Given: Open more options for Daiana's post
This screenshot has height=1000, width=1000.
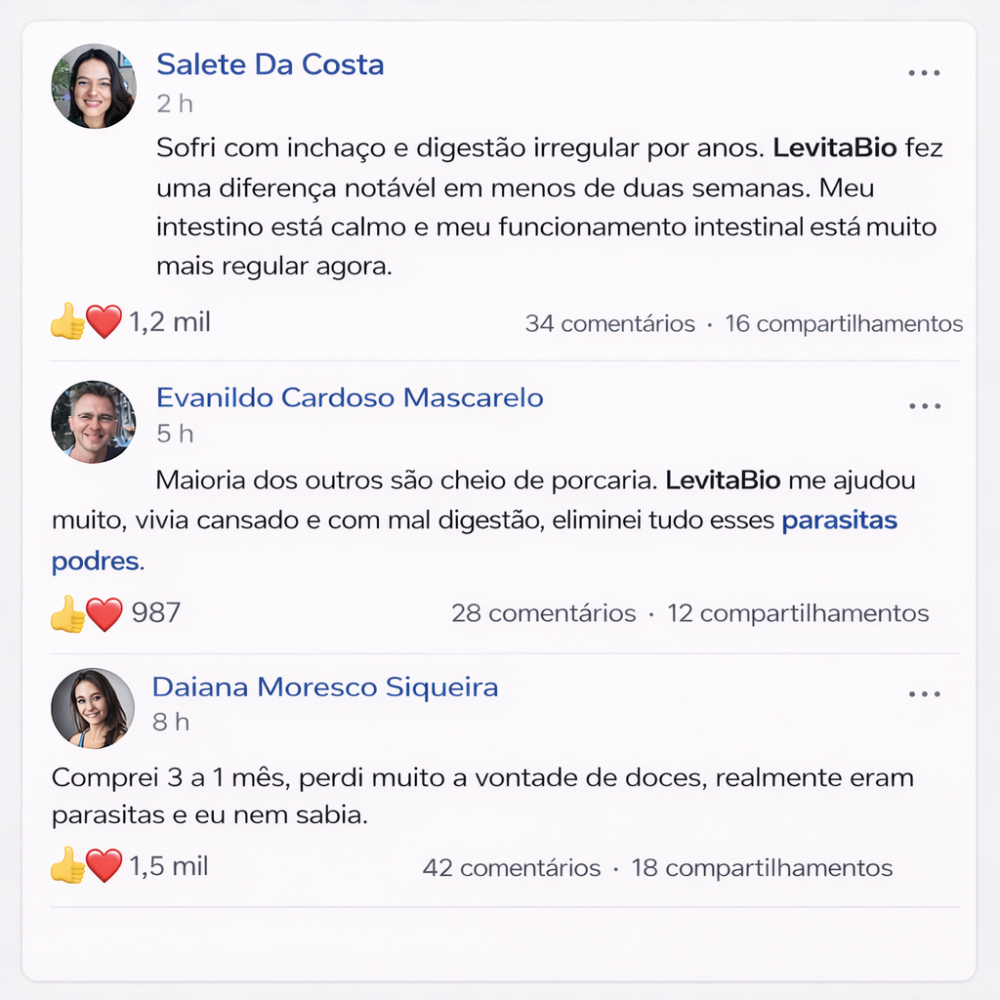Looking at the screenshot, I should click(x=924, y=695).
